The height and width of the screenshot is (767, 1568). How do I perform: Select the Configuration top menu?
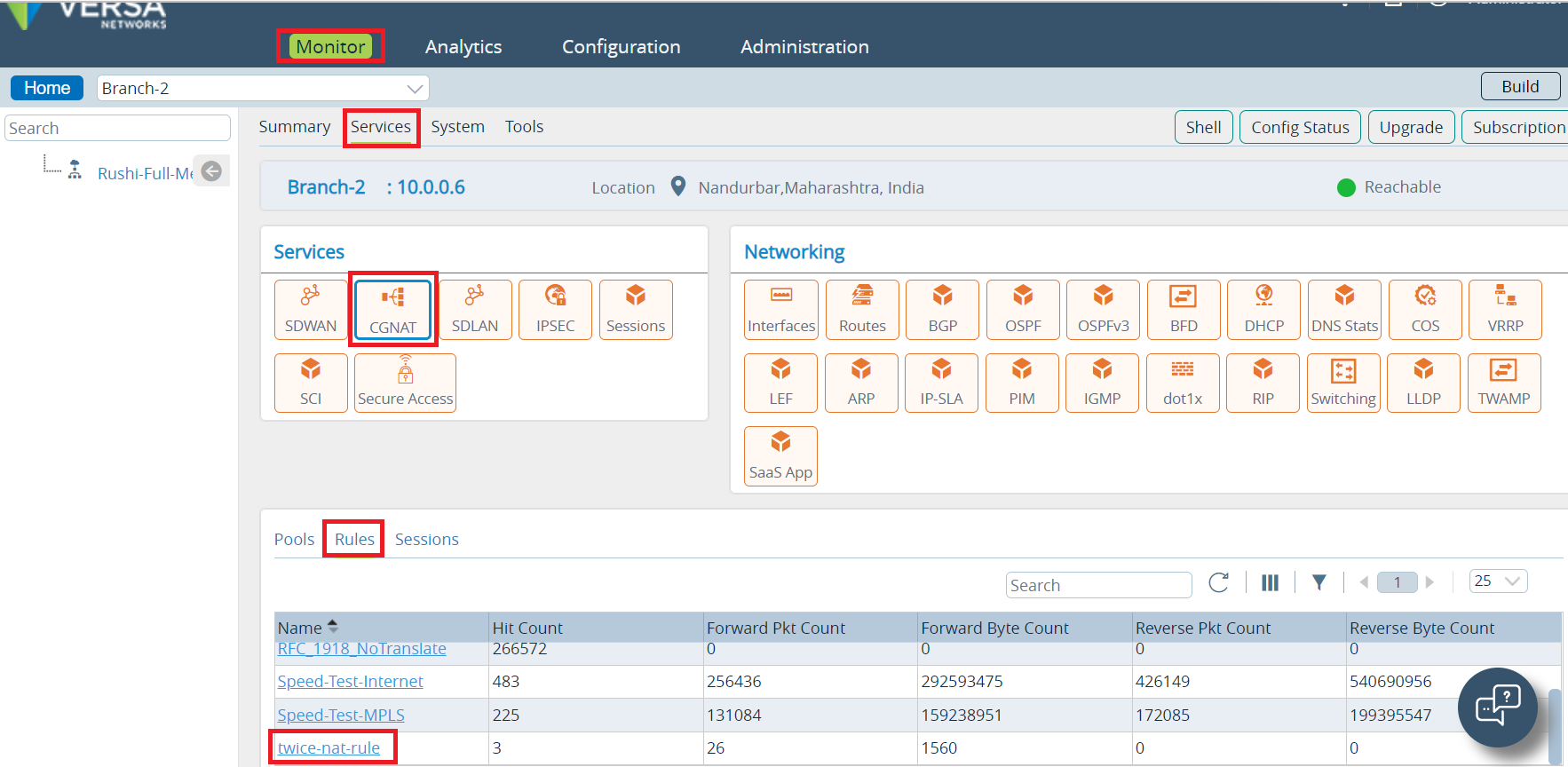pyautogui.click(x=622, y=47)
